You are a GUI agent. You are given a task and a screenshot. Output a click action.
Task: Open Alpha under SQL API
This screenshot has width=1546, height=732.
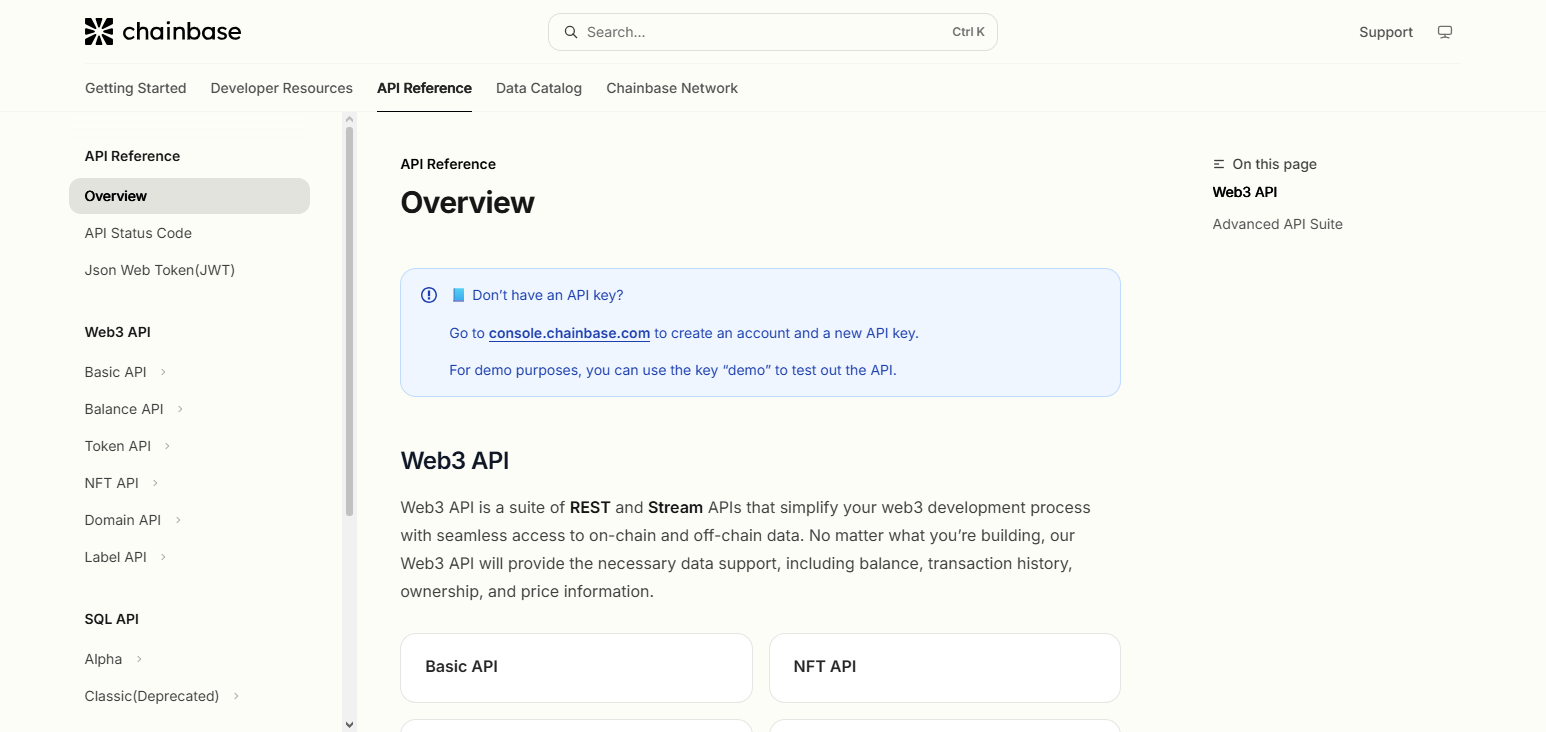(104, 659)
